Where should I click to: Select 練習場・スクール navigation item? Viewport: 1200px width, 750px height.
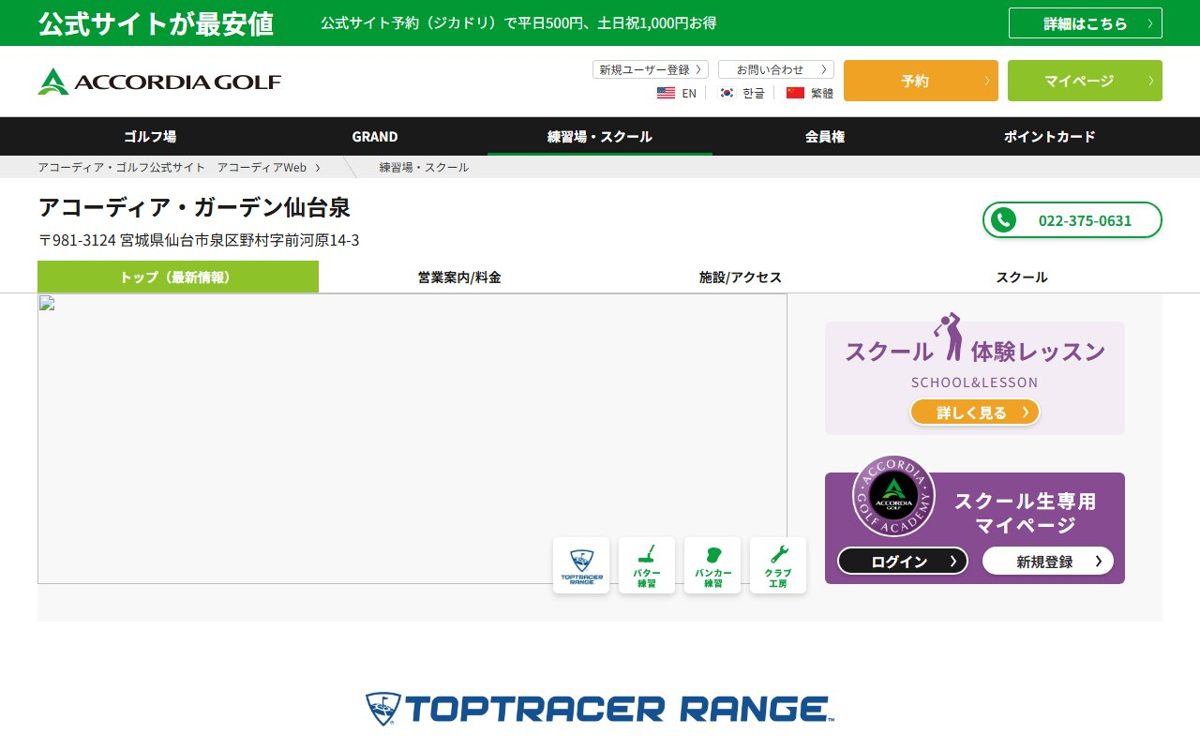pos(600,136)
